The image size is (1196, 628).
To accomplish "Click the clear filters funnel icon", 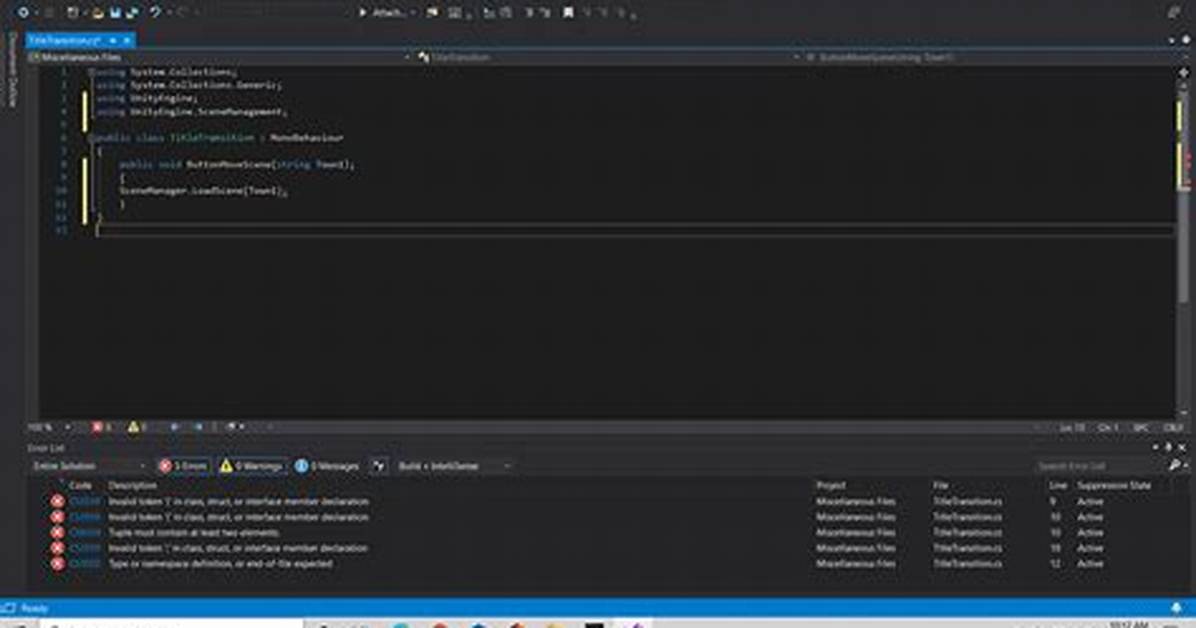I will 378,465.
